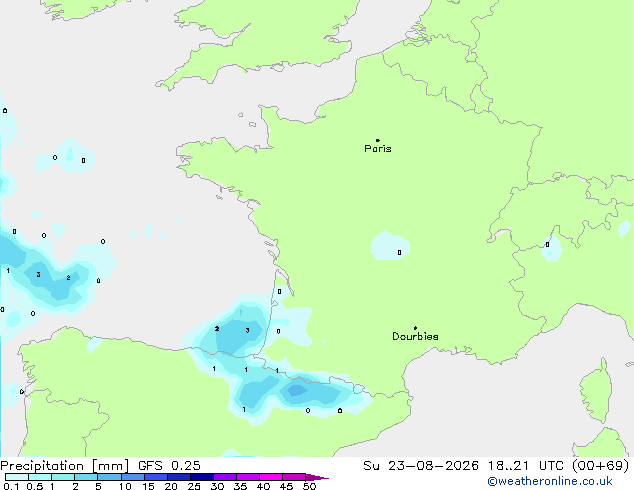
Task: Open the weatheronline.co.uk link
Action: point(550,481)
